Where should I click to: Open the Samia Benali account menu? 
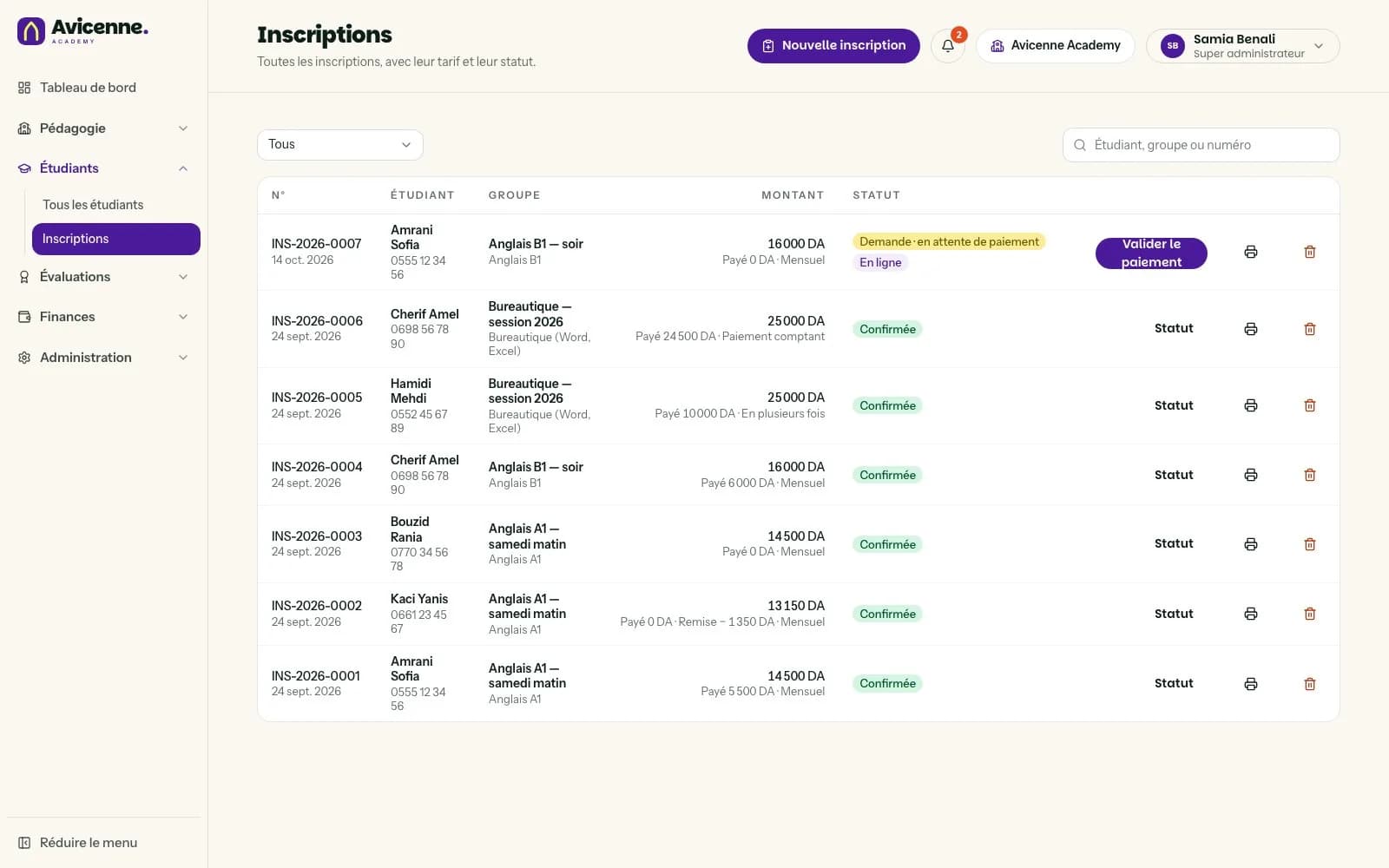coord(1242,46)
